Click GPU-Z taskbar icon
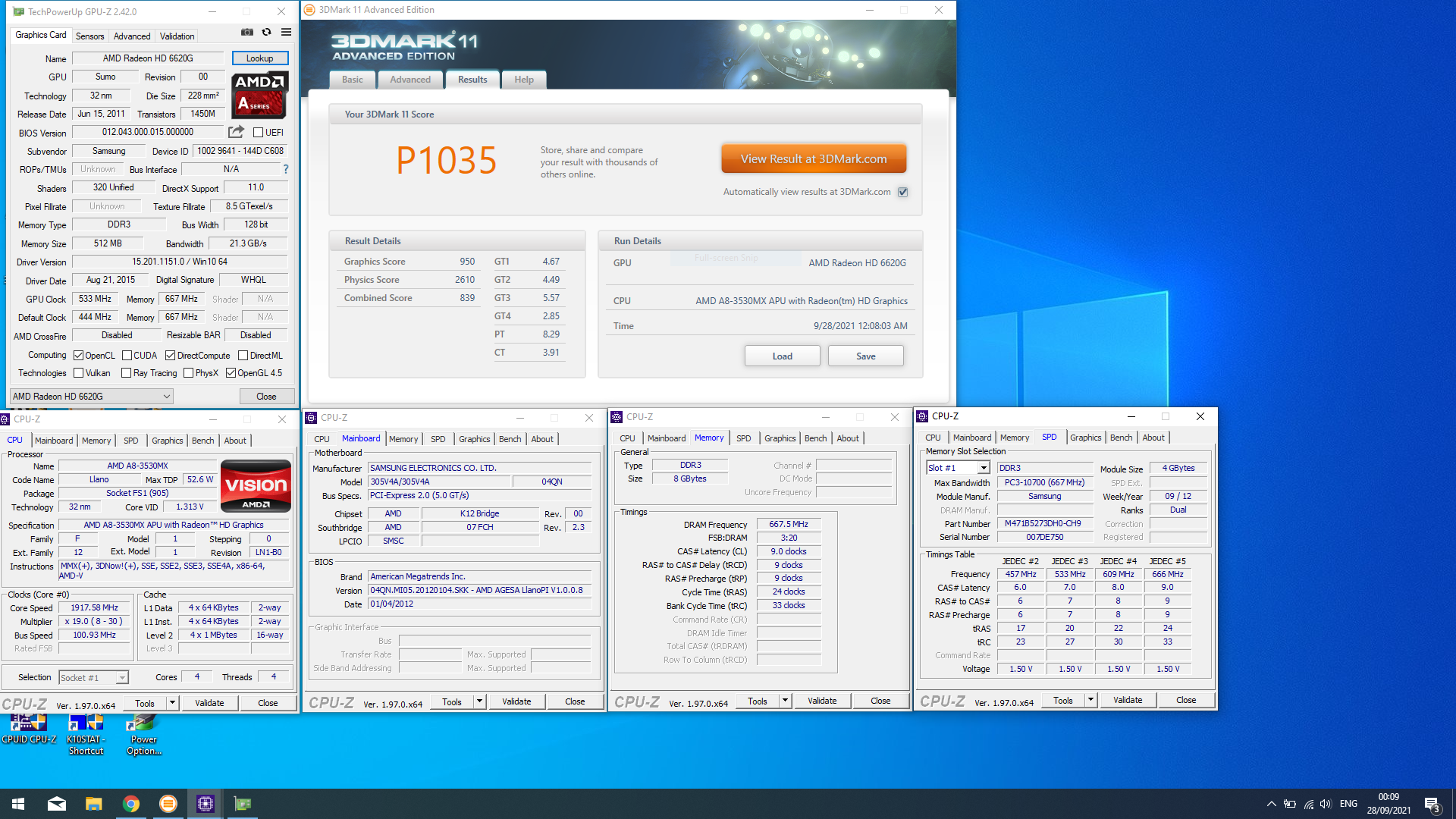 point(243,804)
